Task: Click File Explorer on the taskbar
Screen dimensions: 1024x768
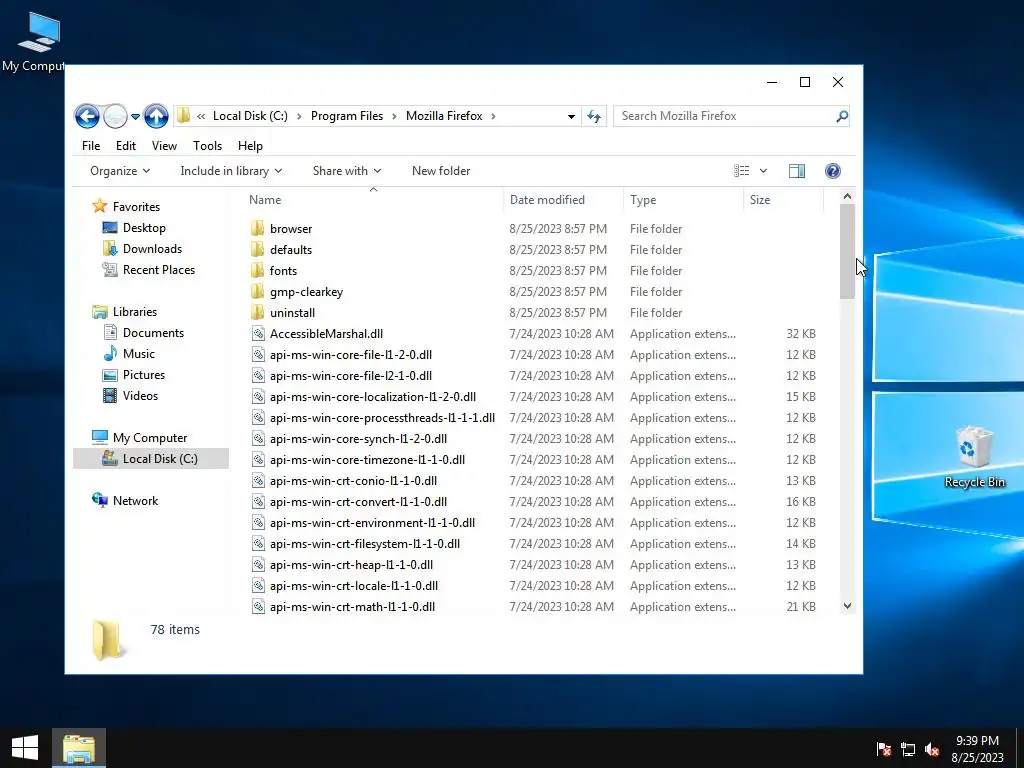Action: click(x=79, y=748)
